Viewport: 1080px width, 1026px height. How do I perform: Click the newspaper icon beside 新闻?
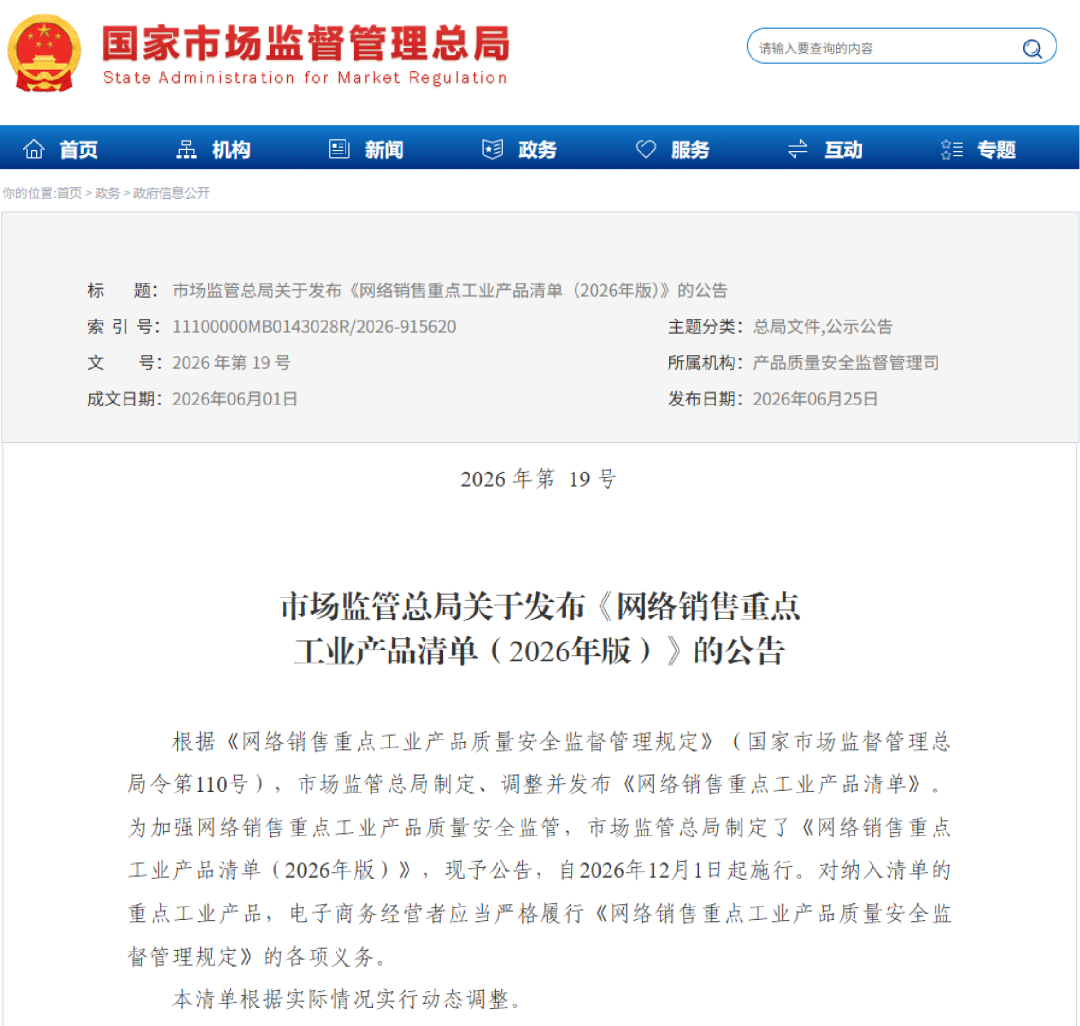click(x=340, y=149)
